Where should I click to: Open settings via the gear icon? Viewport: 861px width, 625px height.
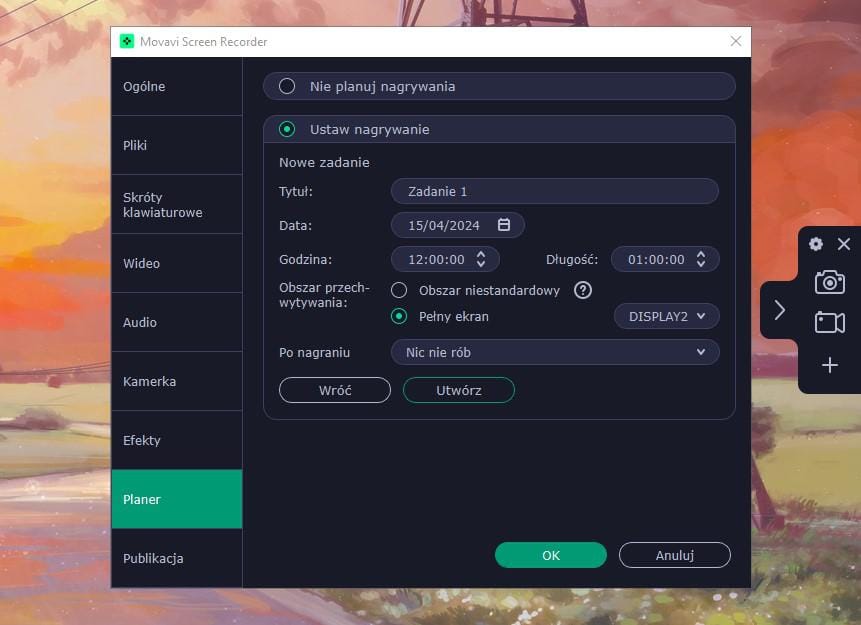(816, 244)
